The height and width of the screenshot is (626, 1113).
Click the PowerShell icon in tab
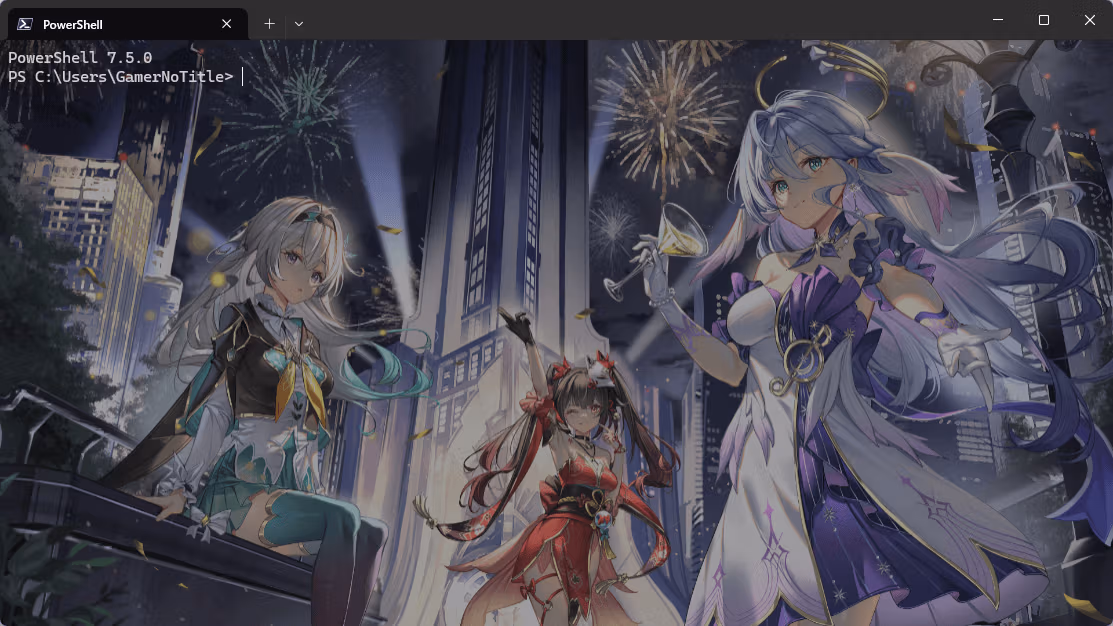[25, 24]
